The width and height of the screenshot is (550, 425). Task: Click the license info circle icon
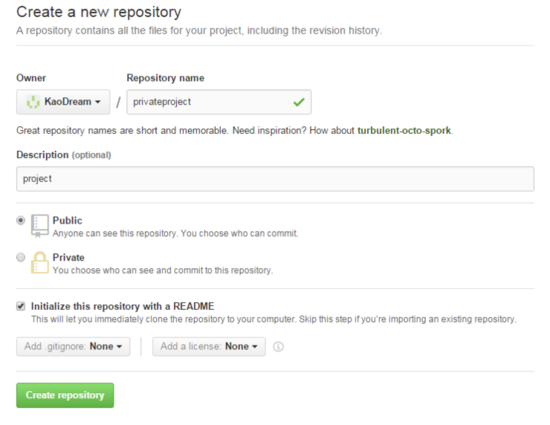[x=278, y=347]
